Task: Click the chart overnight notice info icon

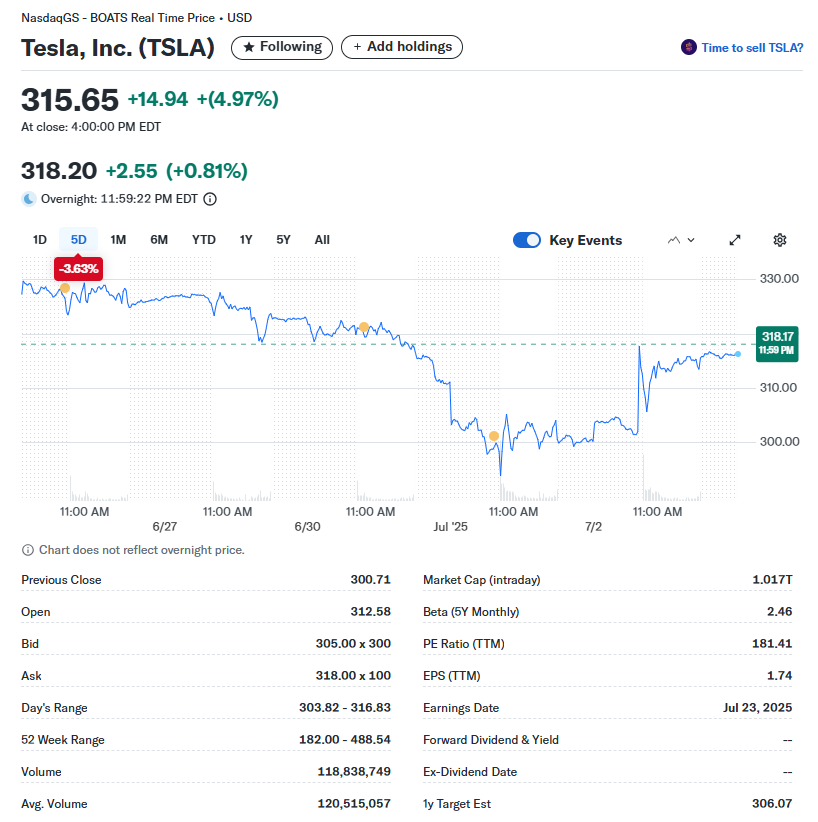Action: 28,550
